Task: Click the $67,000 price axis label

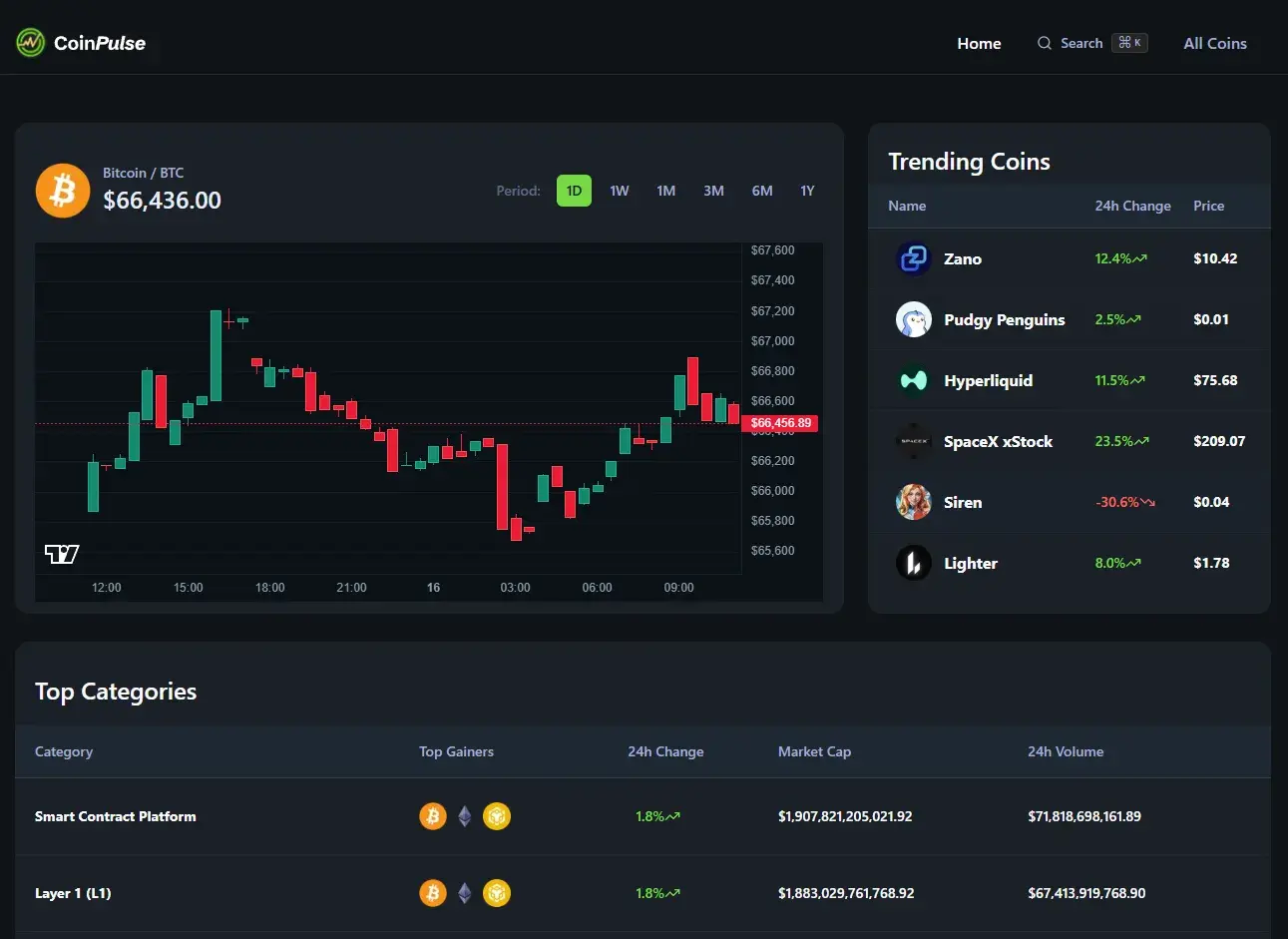Action: point(773,341)
